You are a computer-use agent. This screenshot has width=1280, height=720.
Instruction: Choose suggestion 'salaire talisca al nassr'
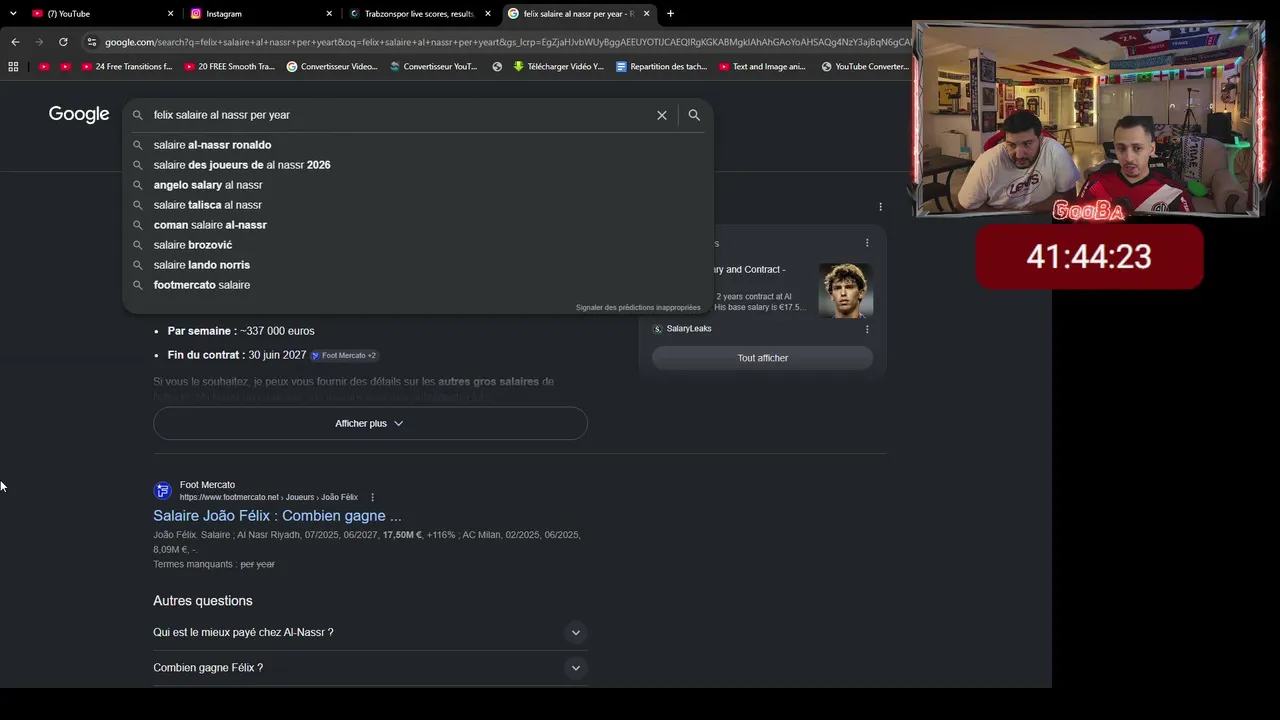418,205
